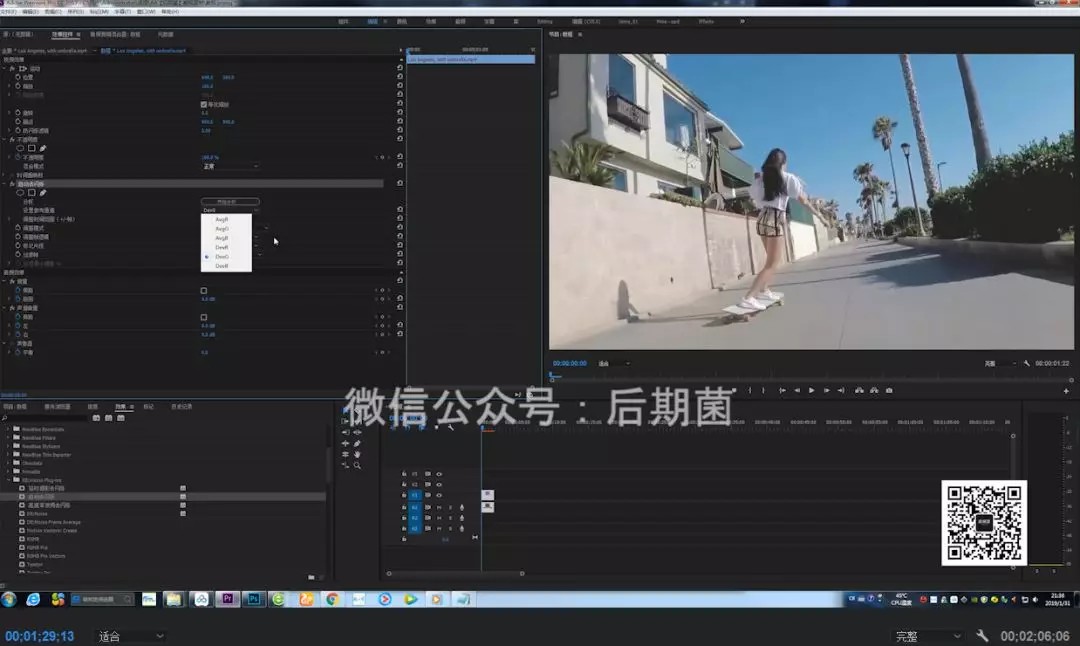Select free-draw bezier pen under Opacity effect
Screen dimensions: 1080x646
click(43, 148)
